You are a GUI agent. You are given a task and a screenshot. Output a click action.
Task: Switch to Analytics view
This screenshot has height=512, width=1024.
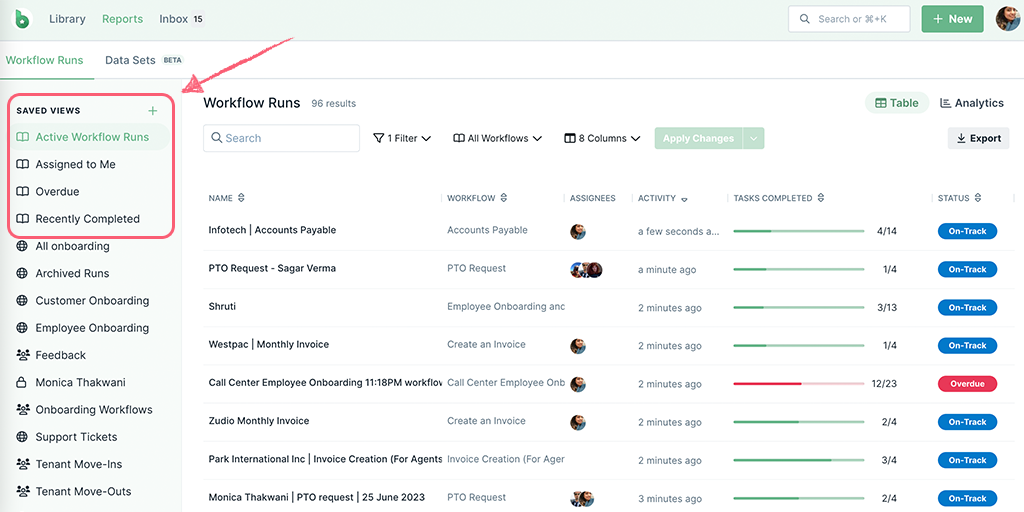click(971, 103)
